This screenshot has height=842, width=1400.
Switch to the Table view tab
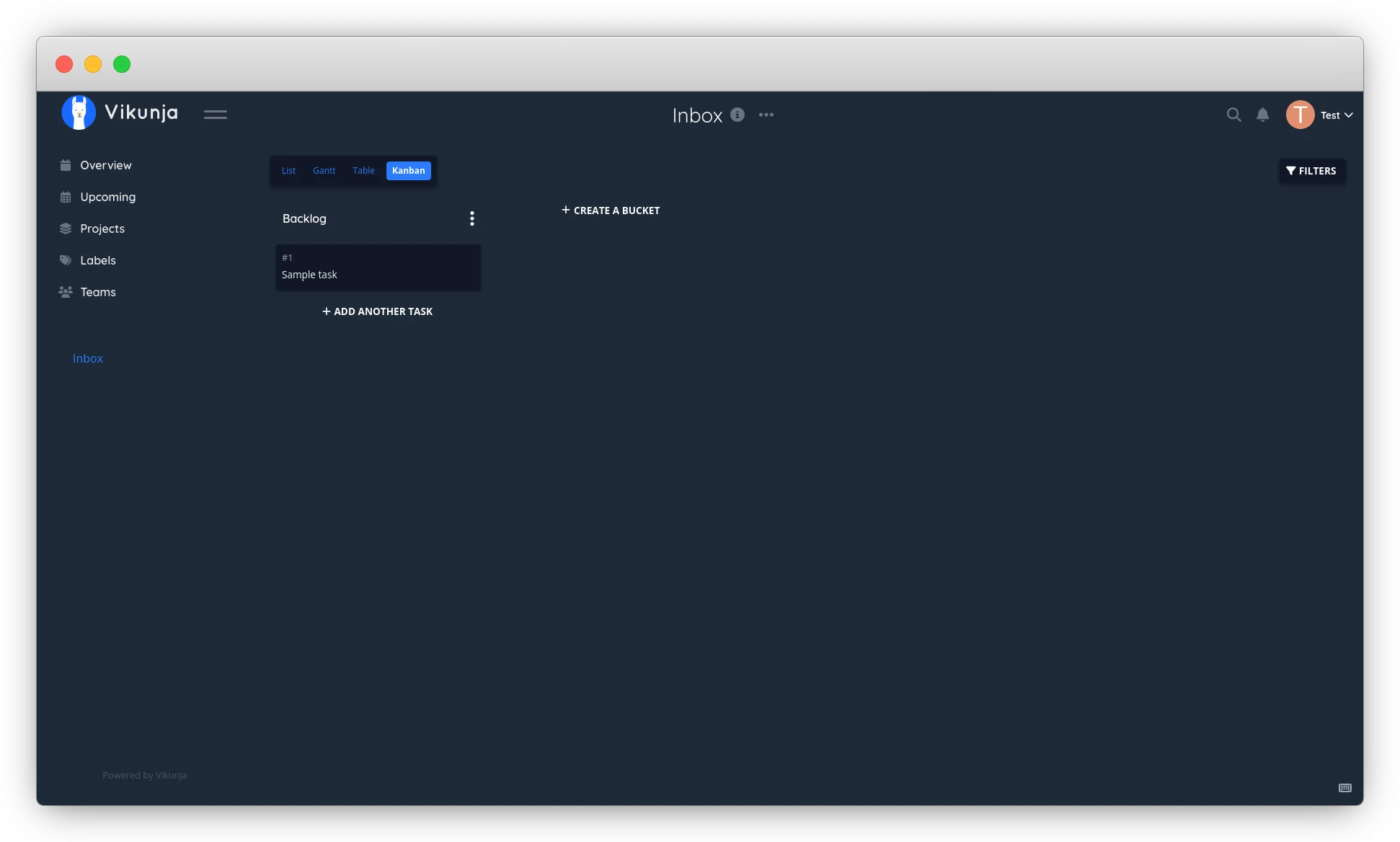point(363,171)
